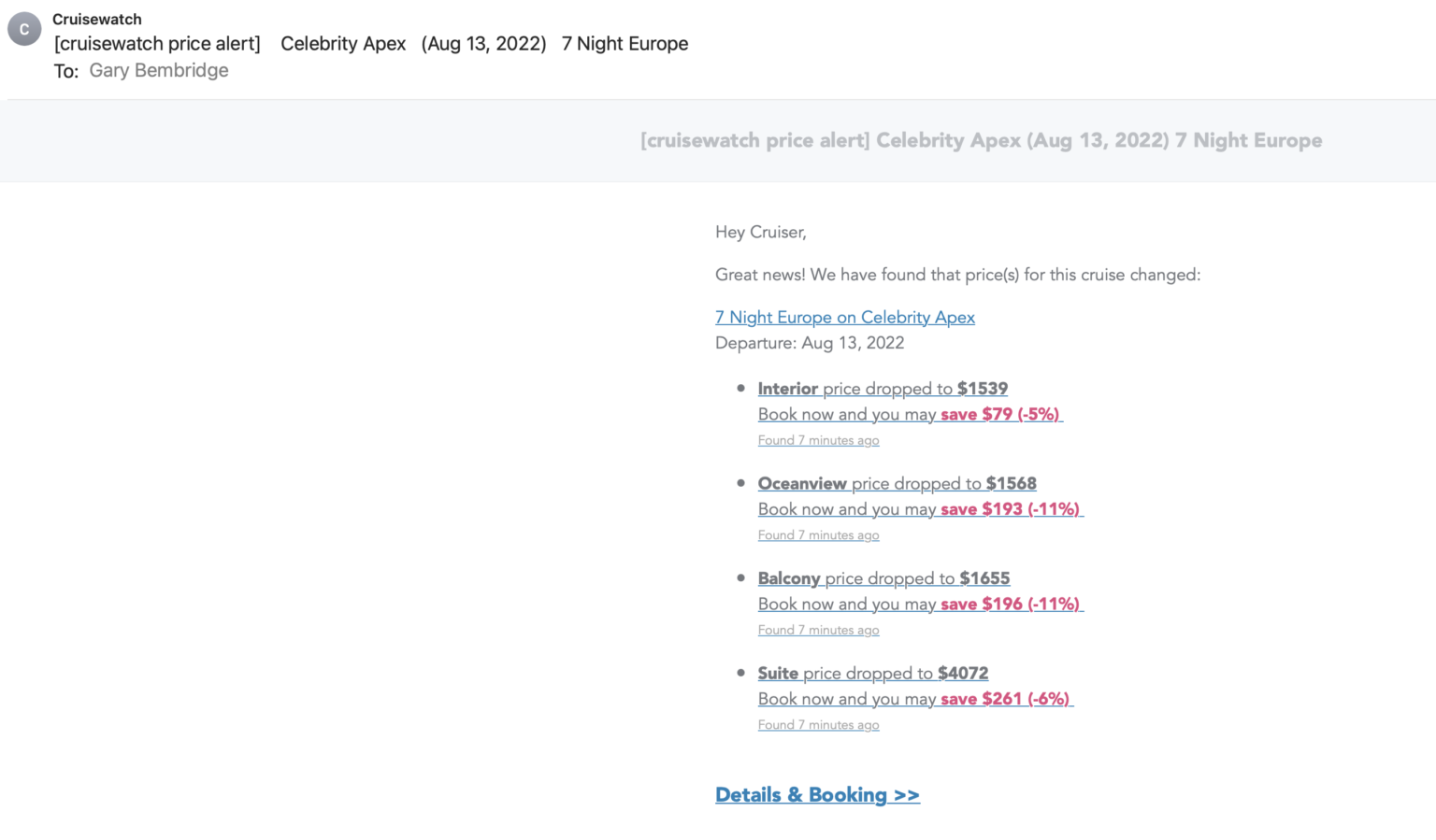This screenshot has width=1436, height=840.
Task: Open the sender name Cruisewatch
Action: (x=97, y=19)
